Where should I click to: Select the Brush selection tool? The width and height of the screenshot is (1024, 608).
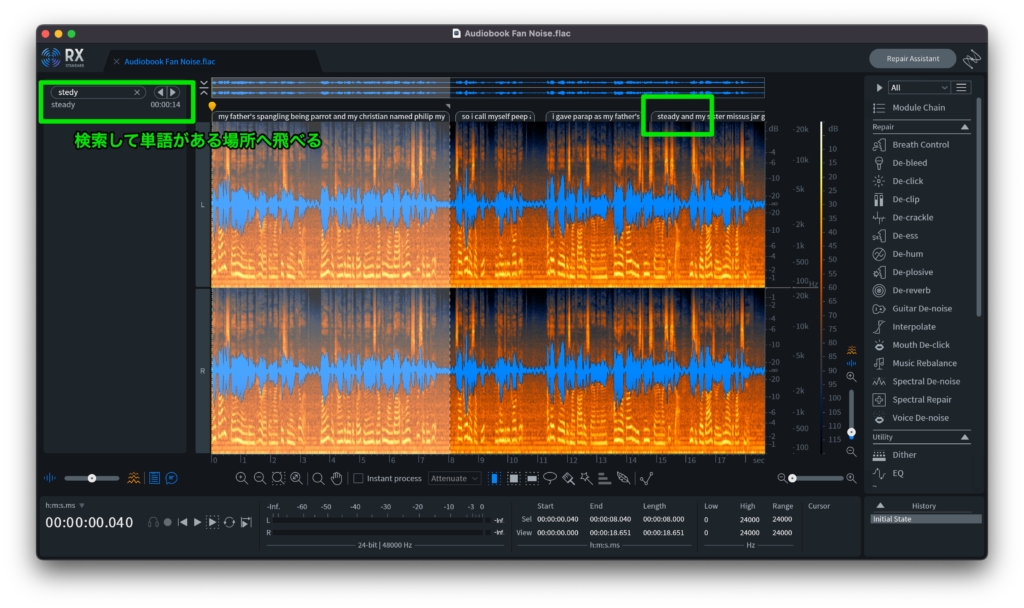click(568, 479)
